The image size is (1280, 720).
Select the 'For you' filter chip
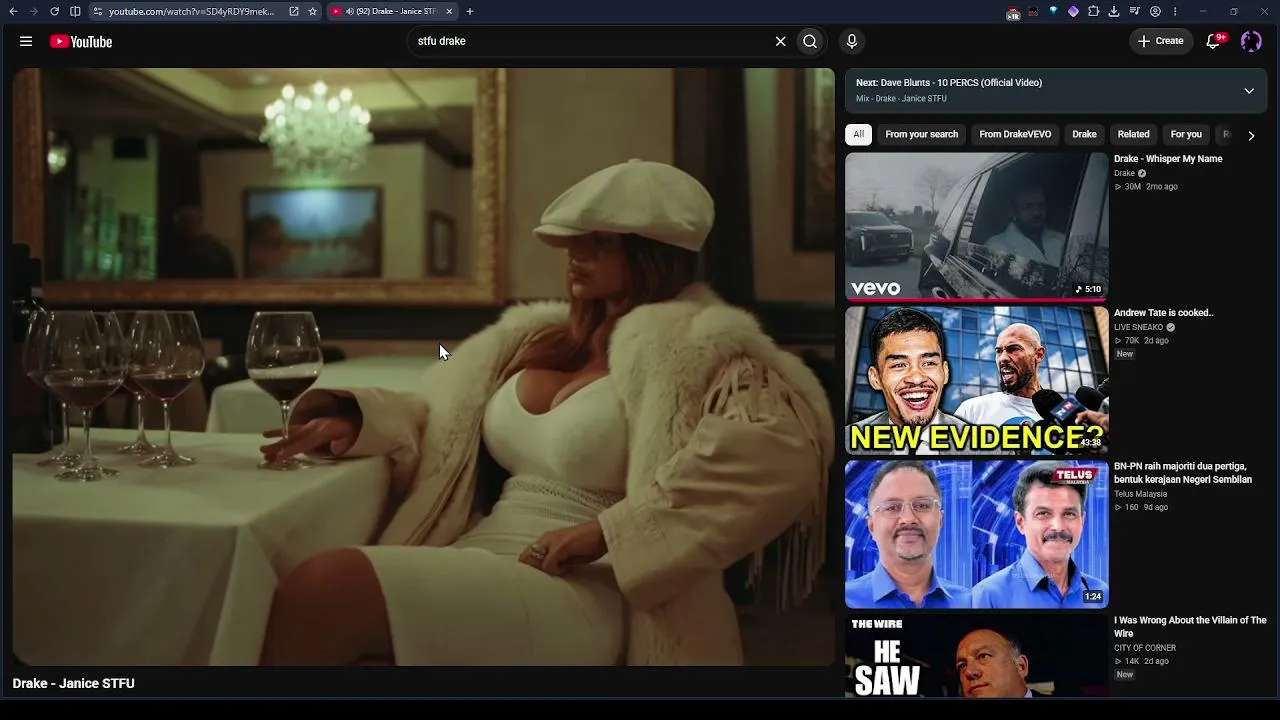(1186, 134)
